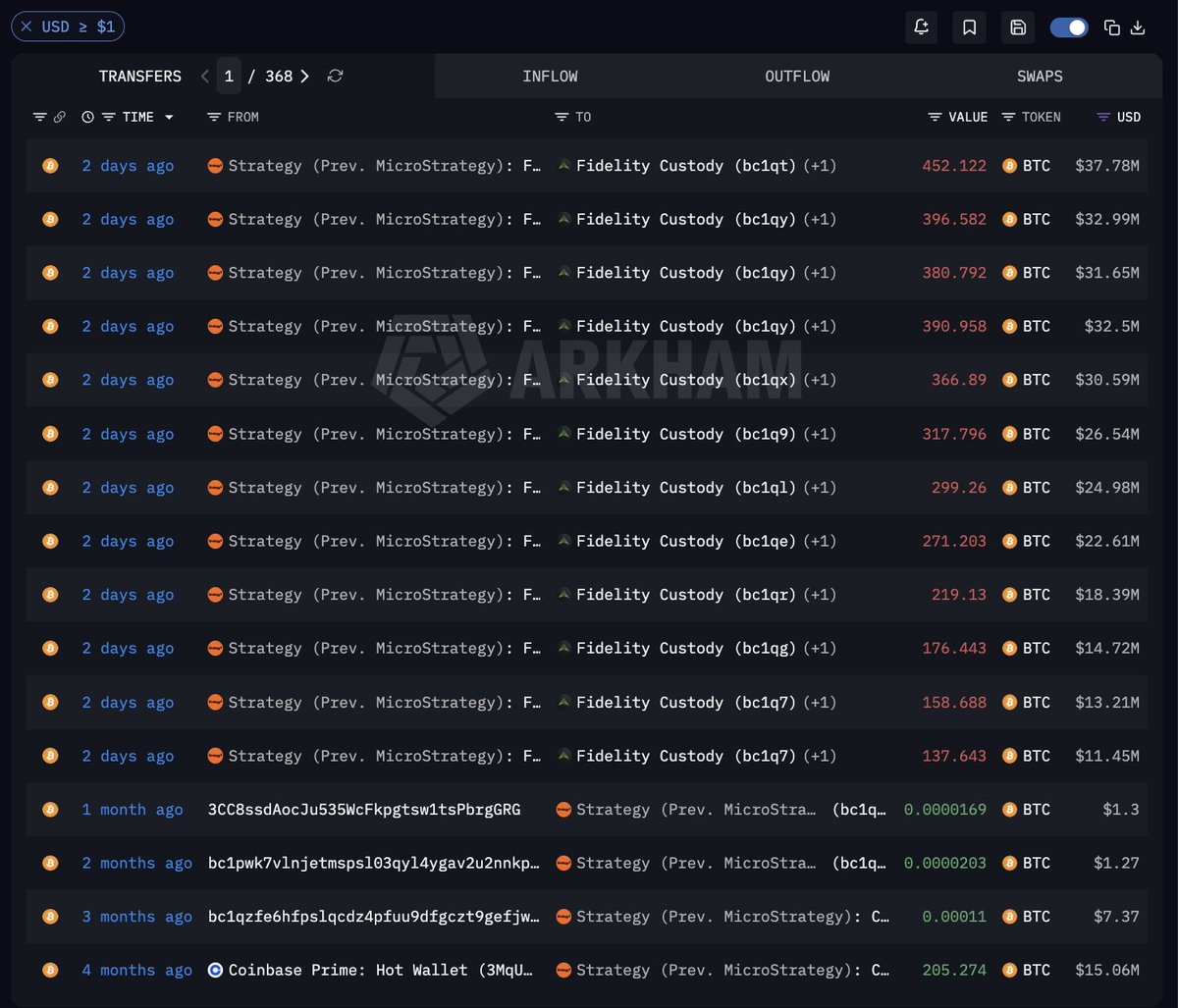This screenshot has width=1178, height=1008.
Task: Click the download icon
Action: click(x=1138, y=27)
